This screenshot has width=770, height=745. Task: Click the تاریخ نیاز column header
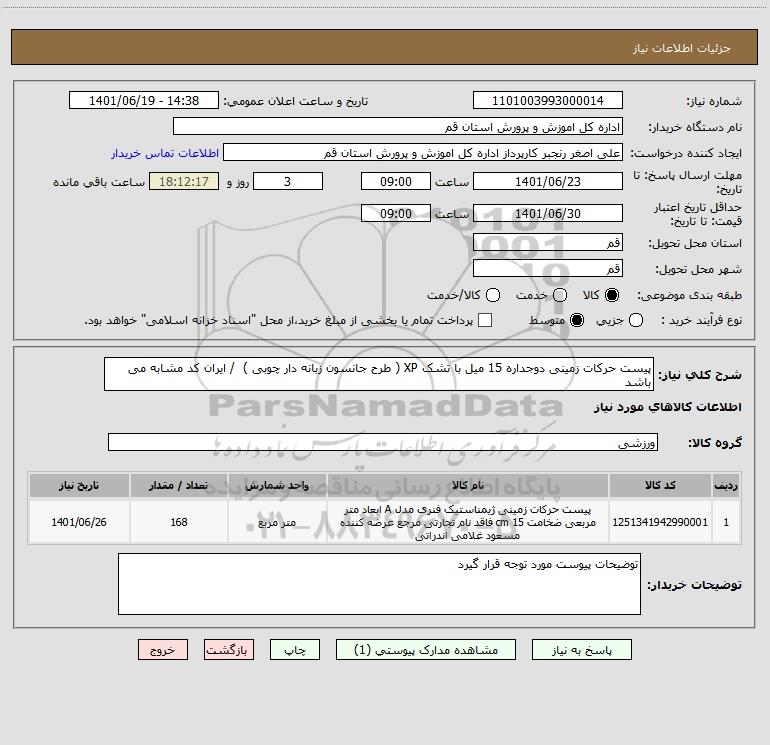tap(79, 485)
